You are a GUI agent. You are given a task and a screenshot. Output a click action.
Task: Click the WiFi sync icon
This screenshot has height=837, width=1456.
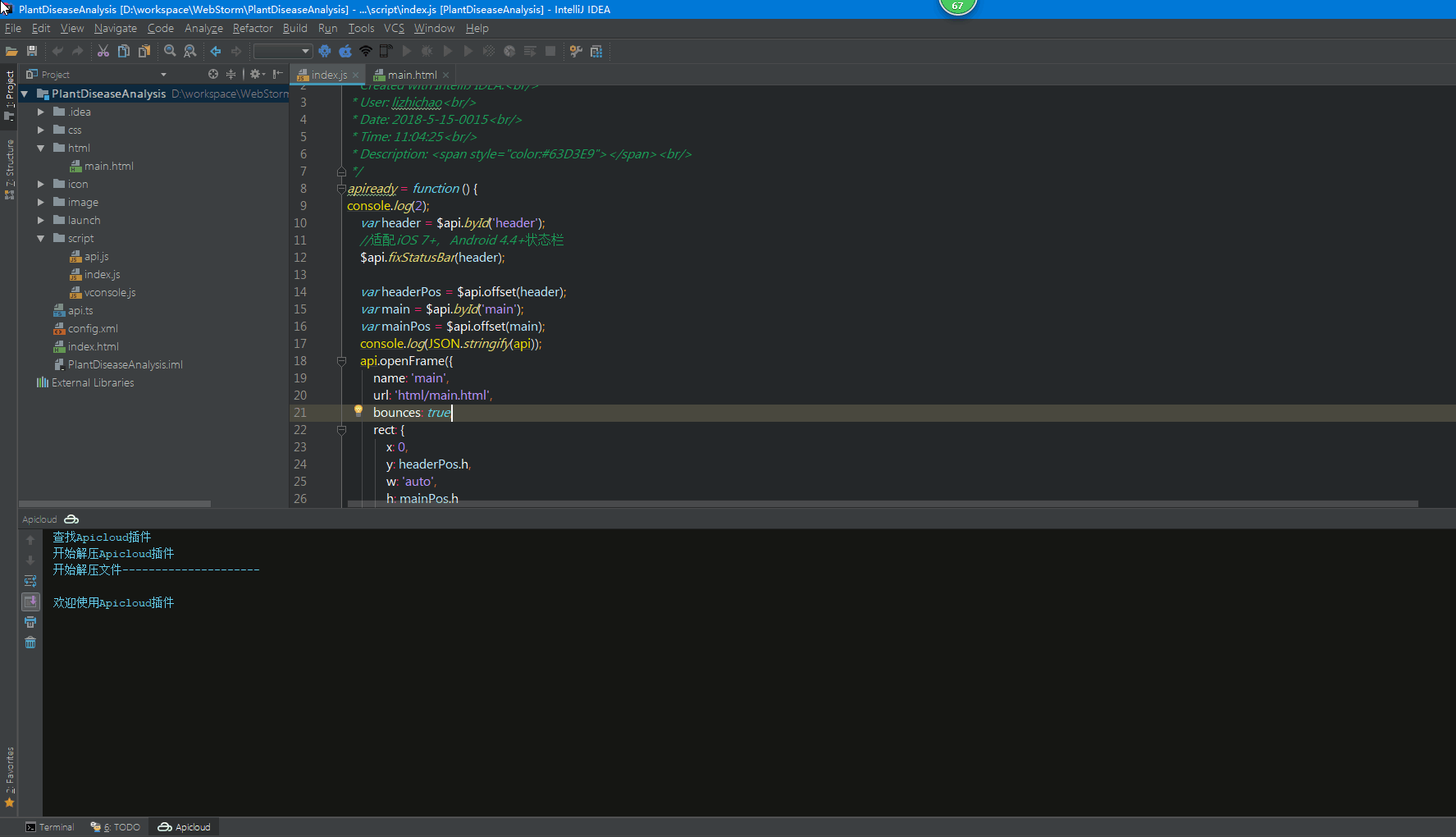click(366, 51)
